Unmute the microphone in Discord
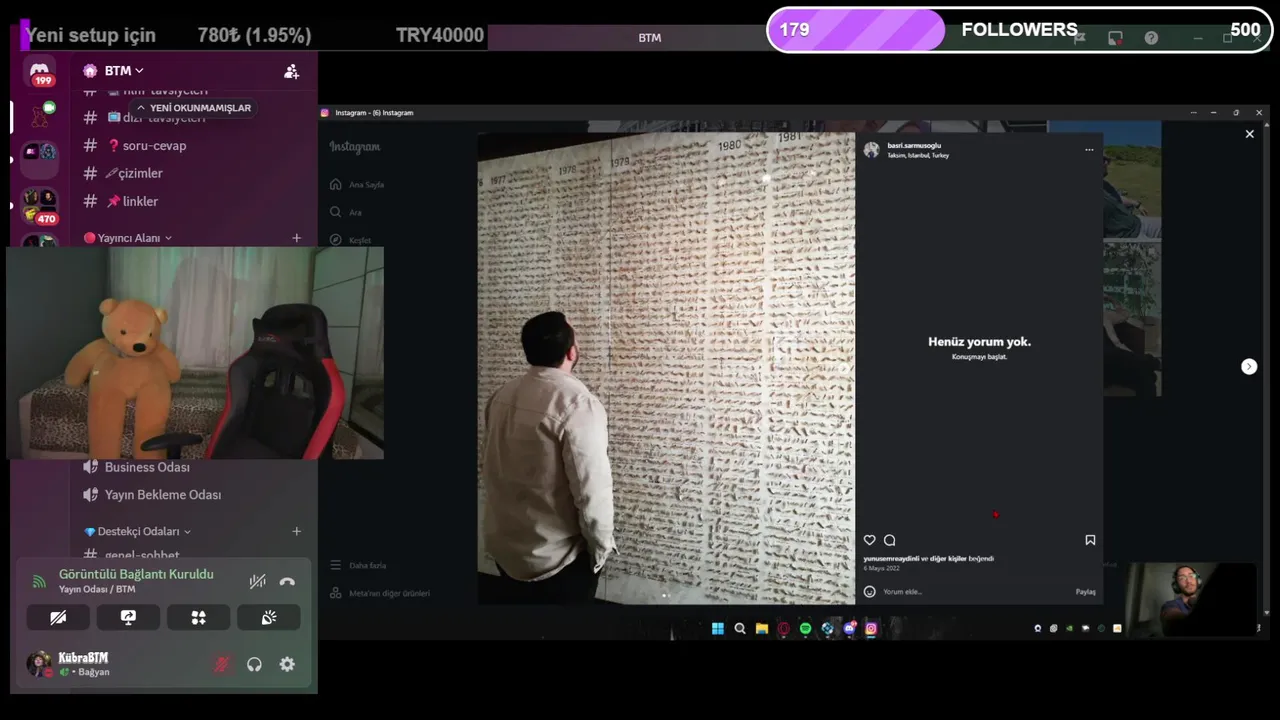This screenshot has width=1280, height=720. (222, 664)
